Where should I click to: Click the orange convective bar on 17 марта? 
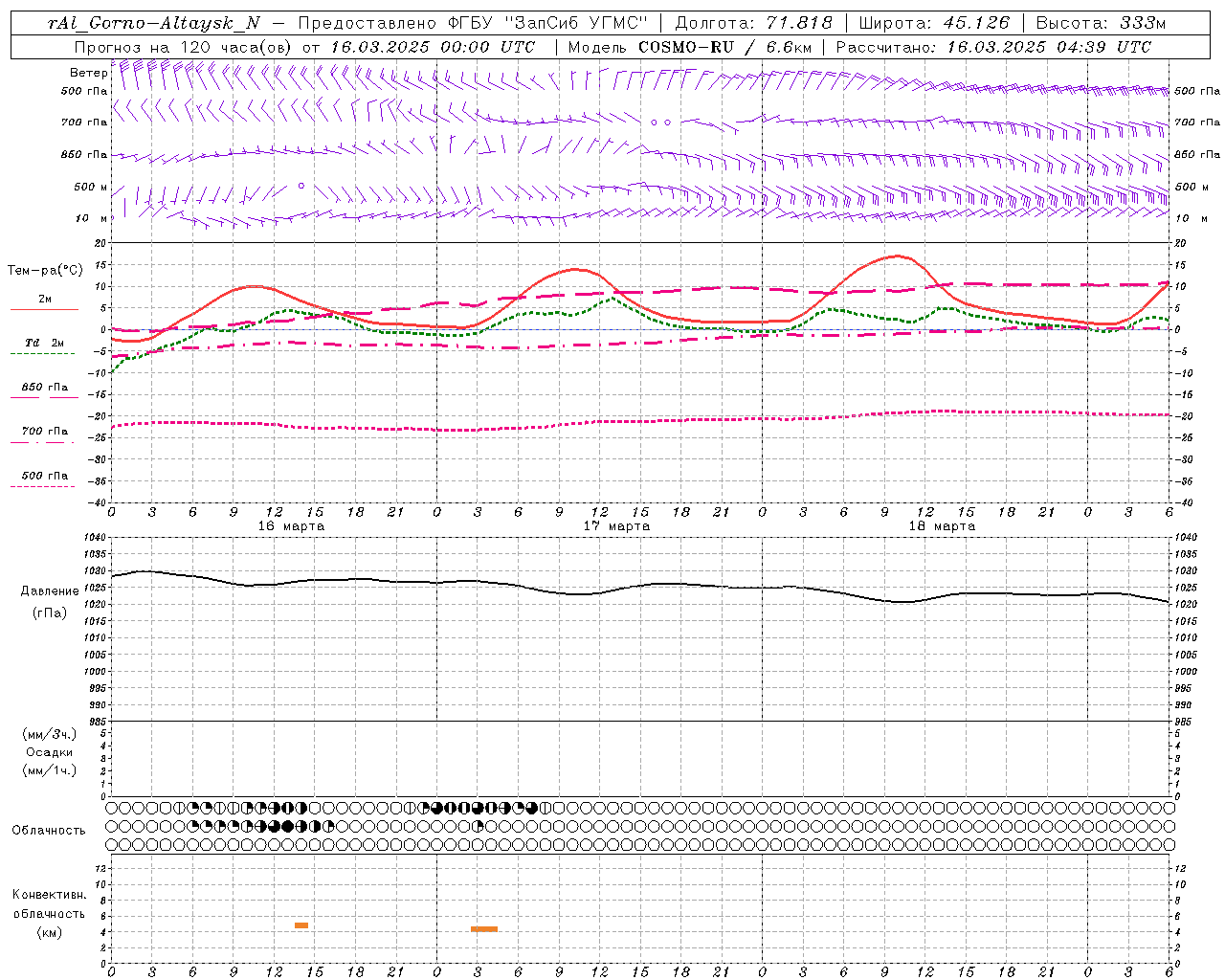484,929
